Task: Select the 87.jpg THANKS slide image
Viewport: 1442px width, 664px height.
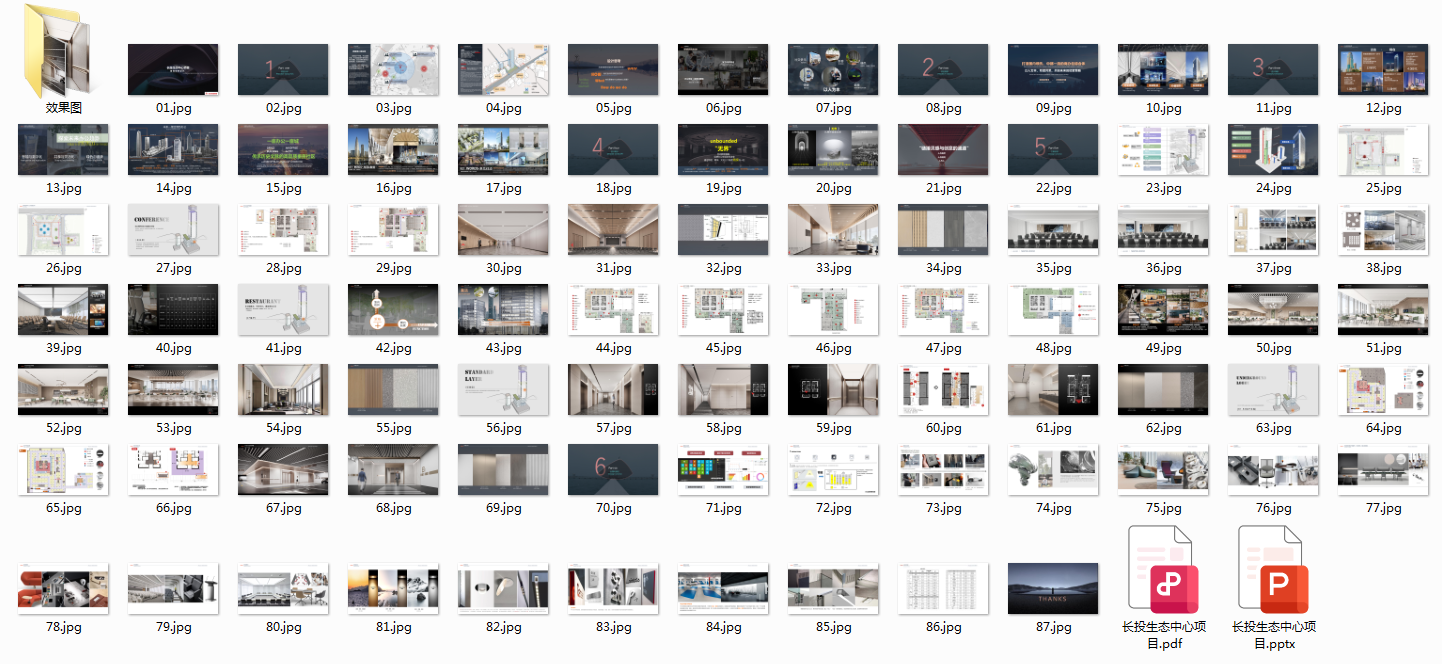Action: click(1053, 588)
